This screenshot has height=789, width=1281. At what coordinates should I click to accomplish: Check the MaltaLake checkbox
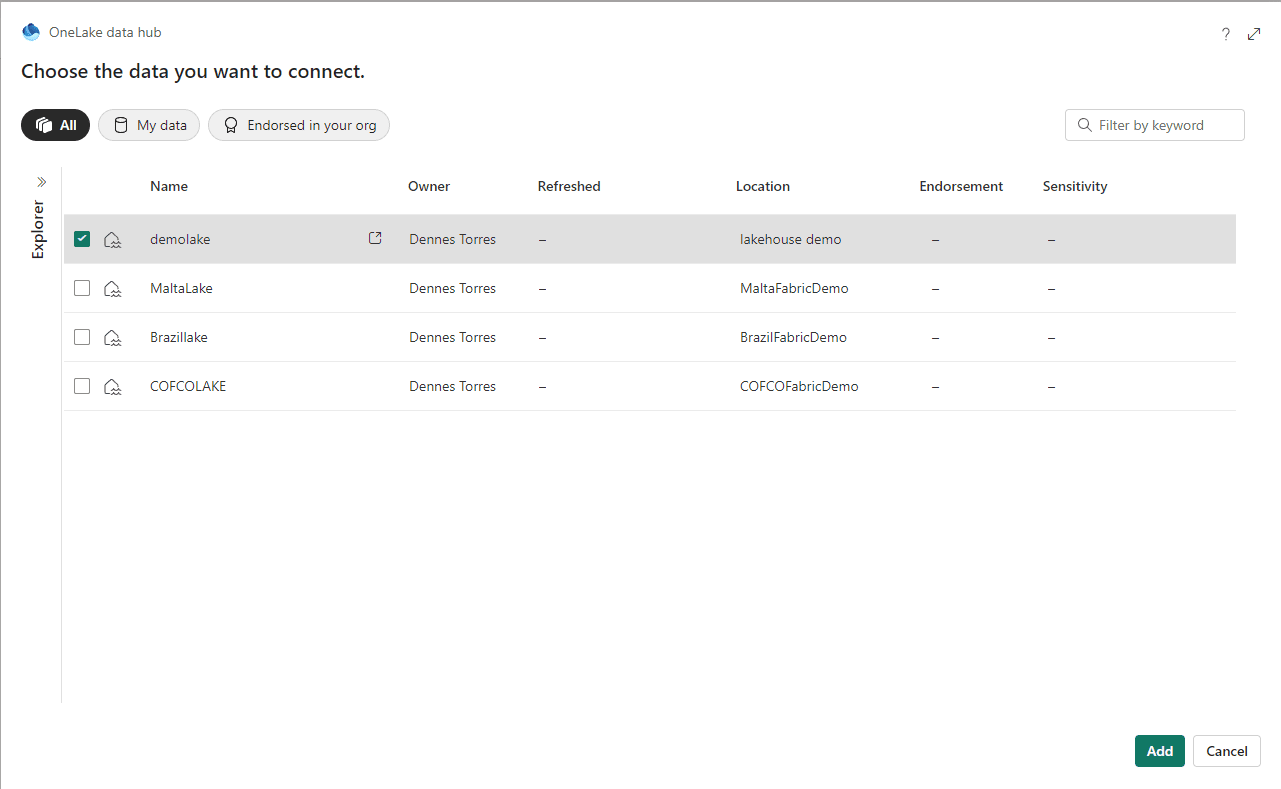pyautogui.click(x=82, y=288)
